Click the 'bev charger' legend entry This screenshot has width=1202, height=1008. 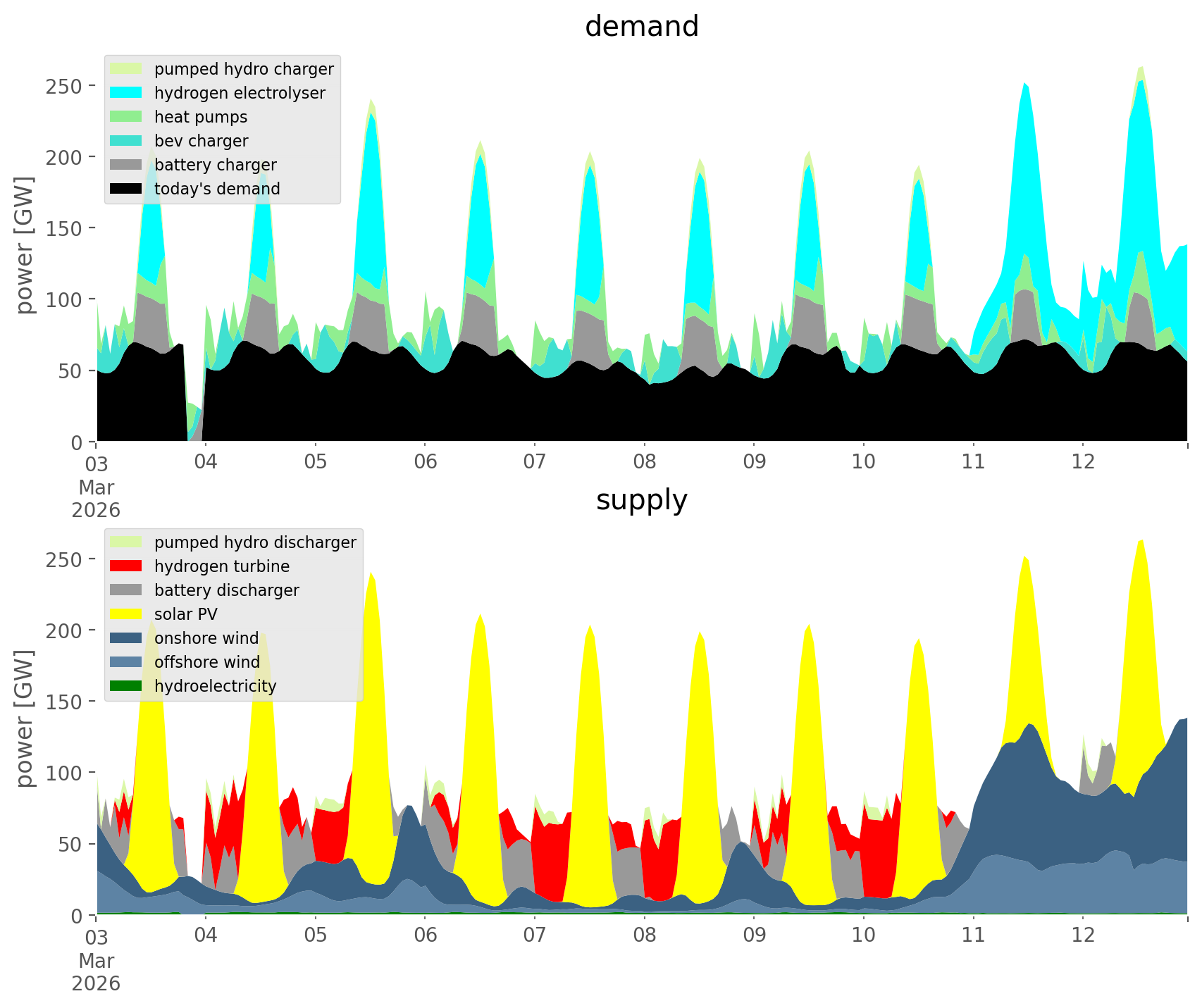pos(201,141)
